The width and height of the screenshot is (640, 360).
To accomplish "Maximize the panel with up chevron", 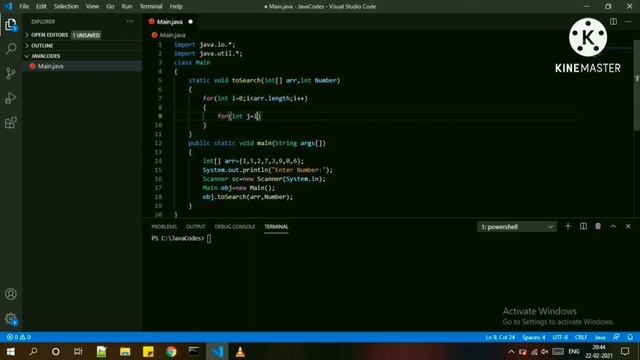I will pyautogui.click(x=613, y=226).
